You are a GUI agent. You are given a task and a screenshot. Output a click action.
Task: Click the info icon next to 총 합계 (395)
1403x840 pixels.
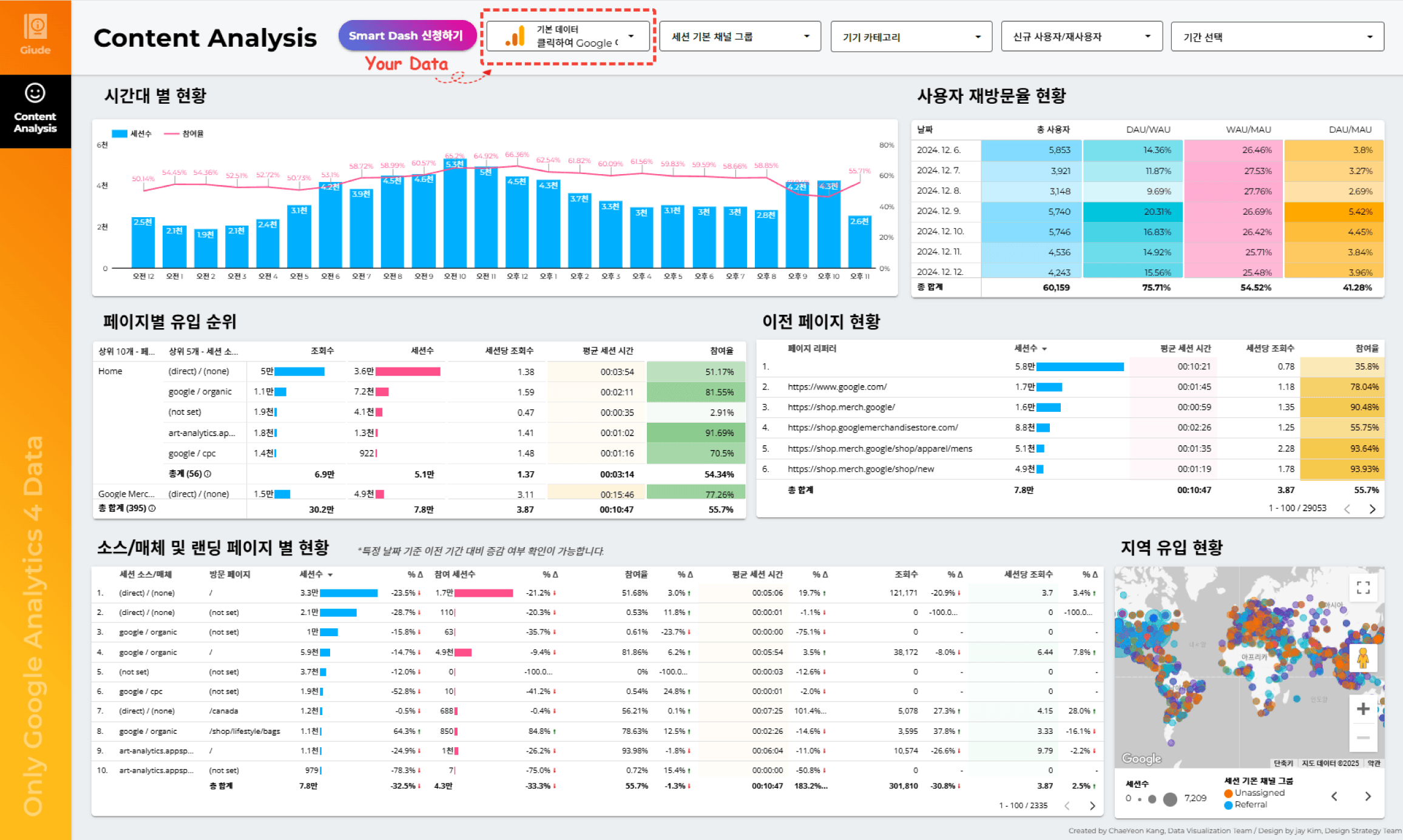click(152, 508)
